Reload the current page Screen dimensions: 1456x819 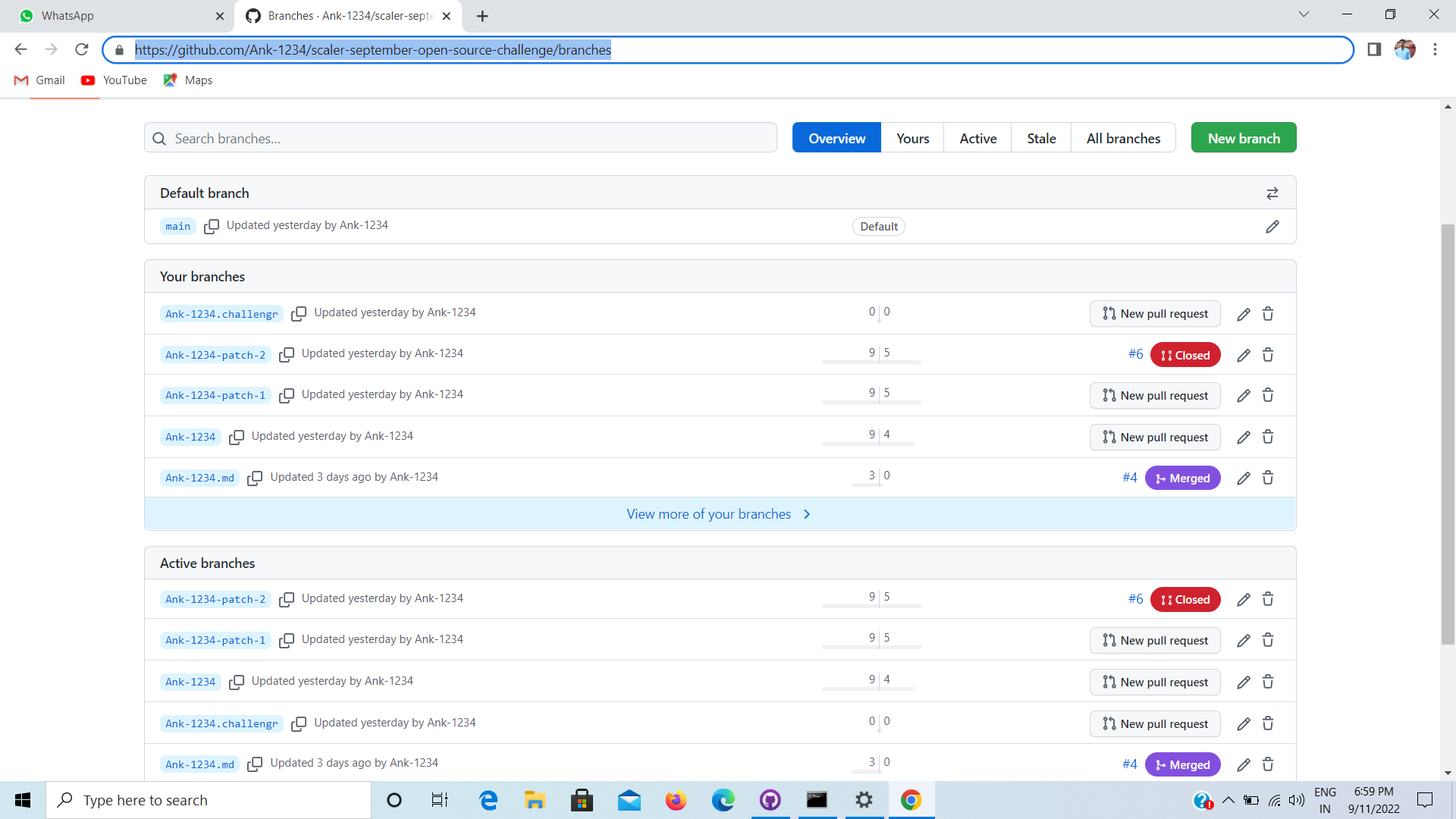81,49
